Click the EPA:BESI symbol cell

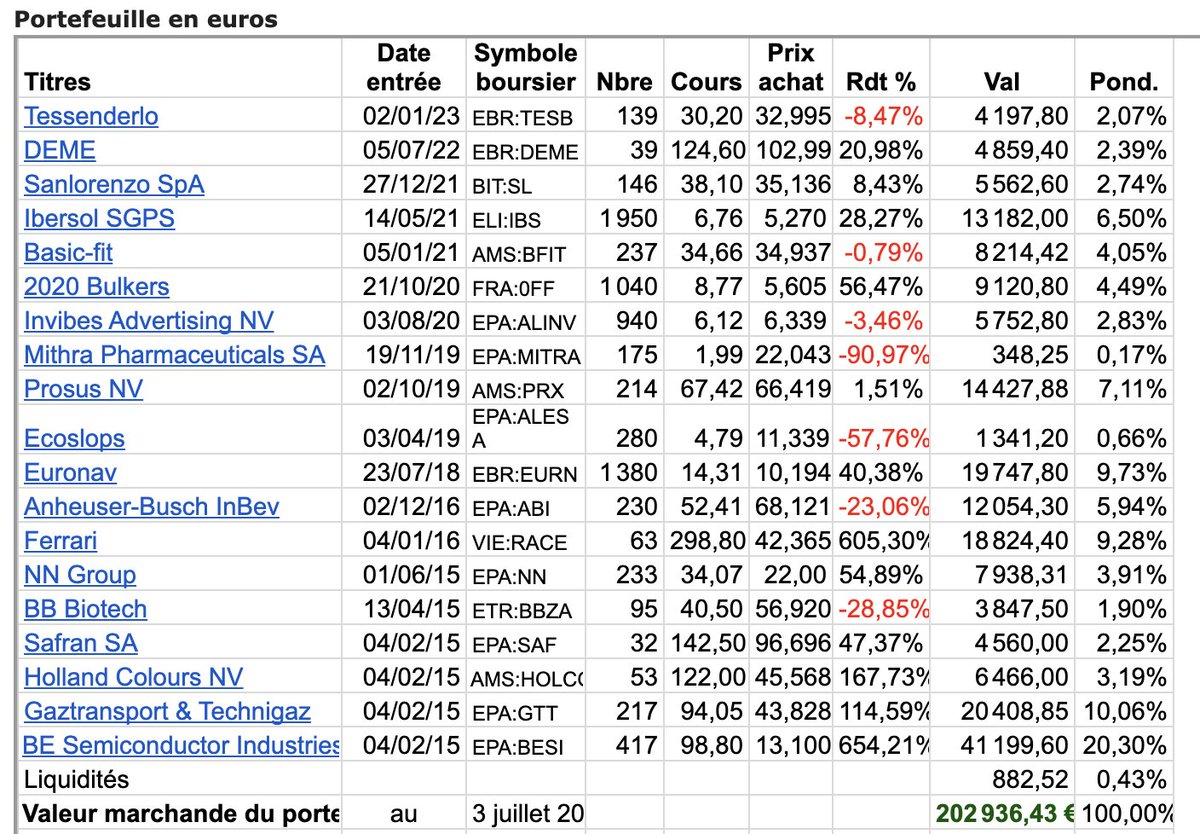(x=519, y=746)
